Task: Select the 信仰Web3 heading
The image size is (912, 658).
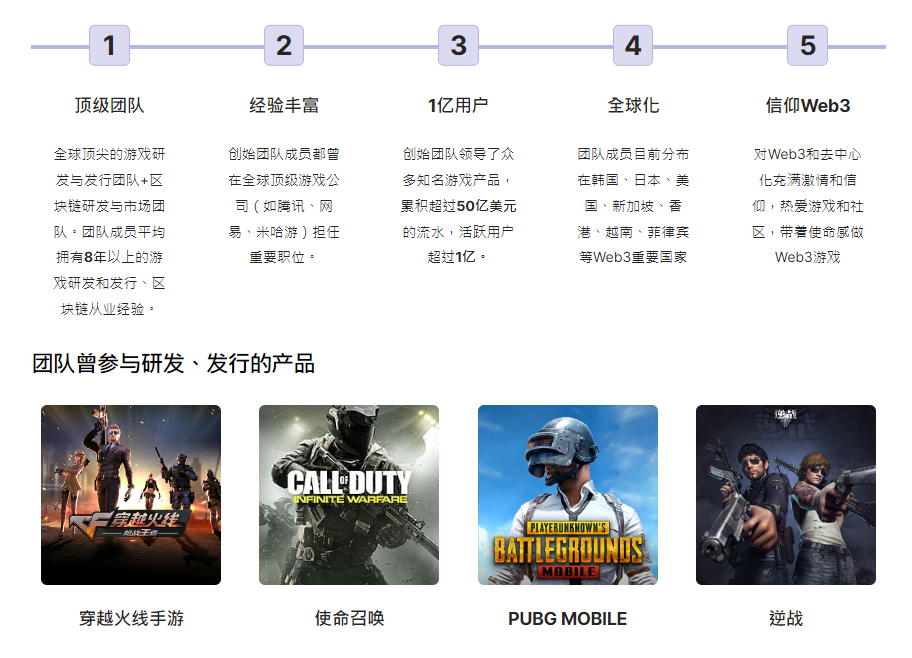Action: (807, 105)
